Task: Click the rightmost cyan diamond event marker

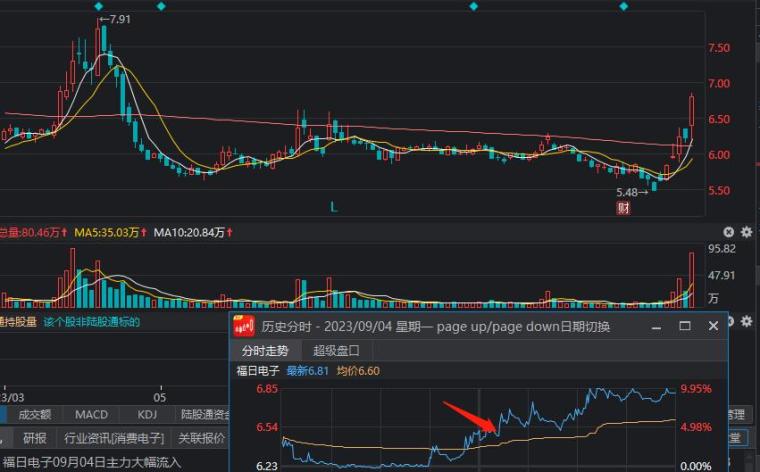Action: (x=623, y=6)
